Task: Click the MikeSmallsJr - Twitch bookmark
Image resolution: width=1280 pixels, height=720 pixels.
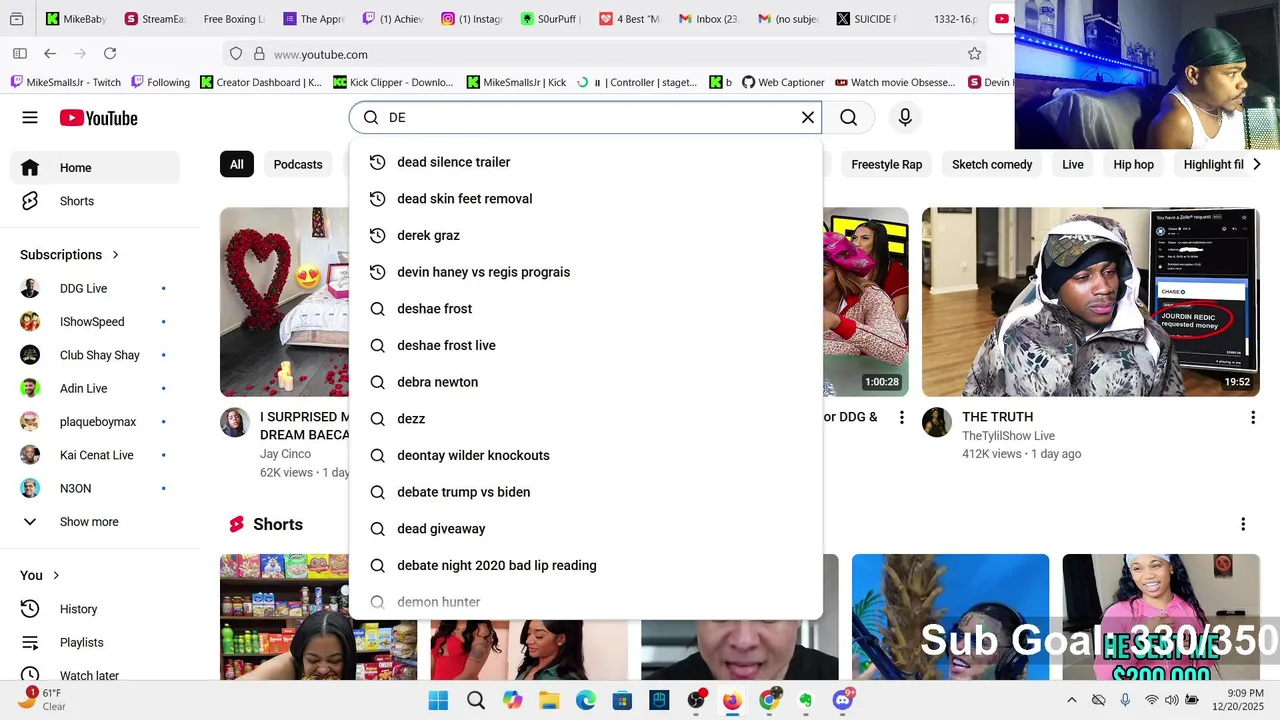Action: [x=65, y=82]
